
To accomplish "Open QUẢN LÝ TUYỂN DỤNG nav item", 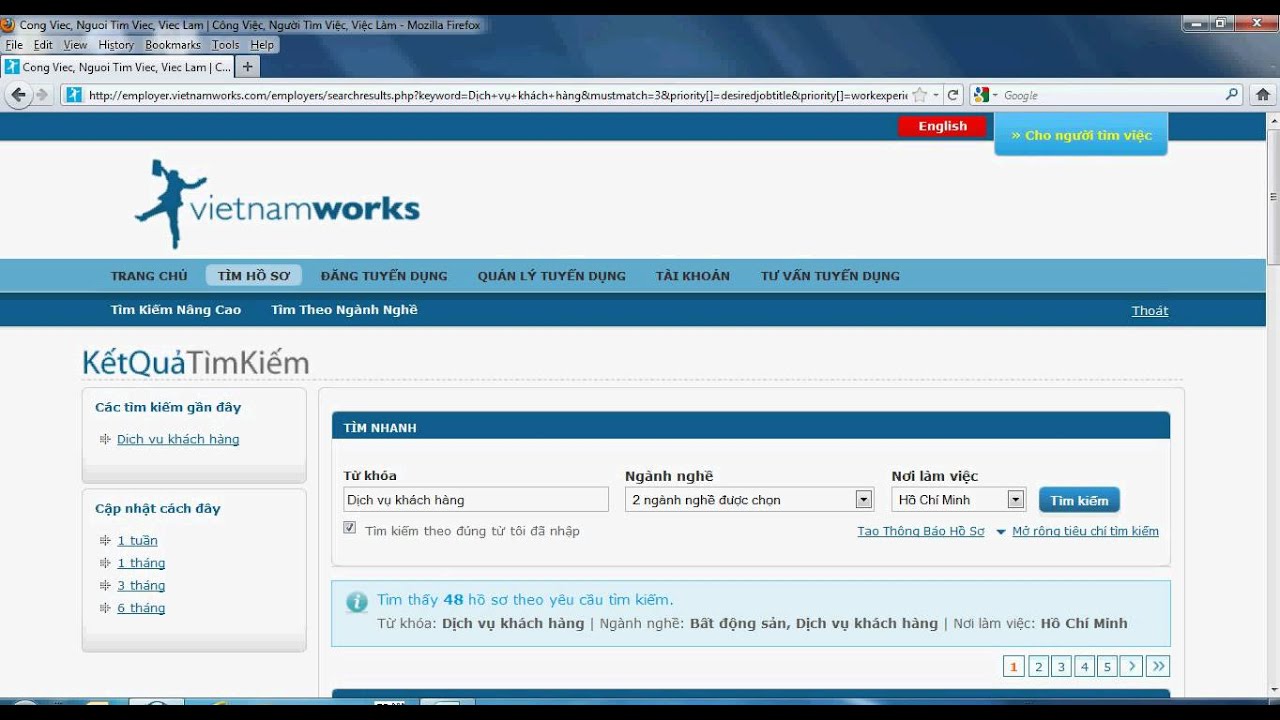I will point(552,276).
